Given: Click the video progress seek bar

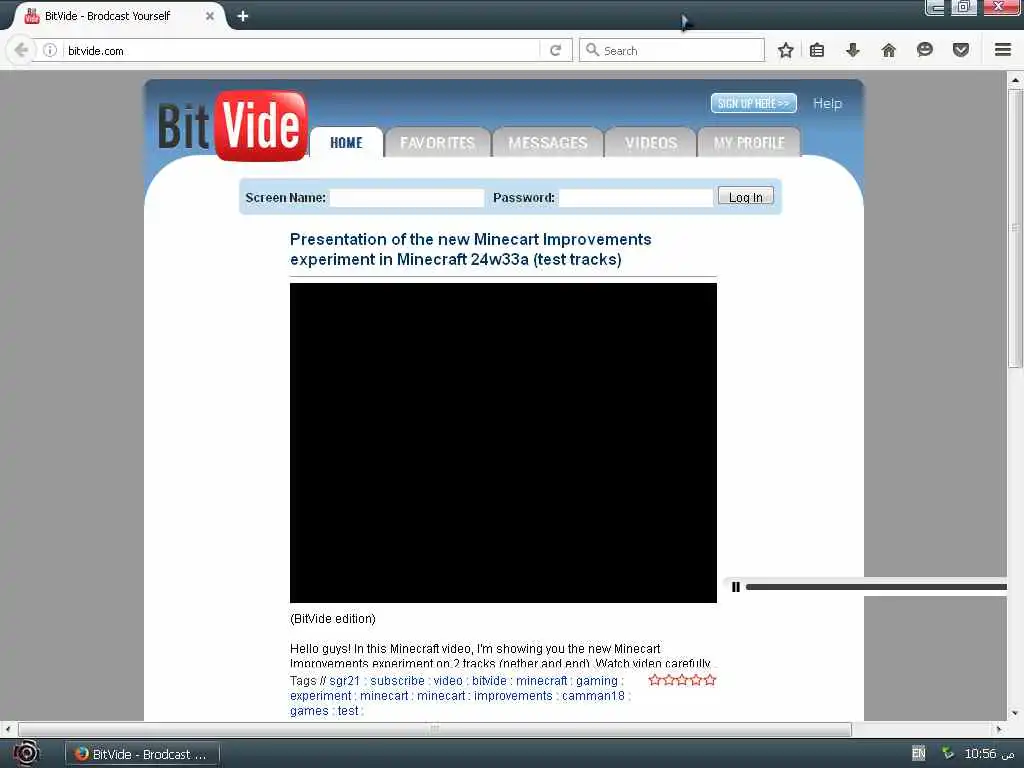Looking at the screenshot, I should coord(876,587).
